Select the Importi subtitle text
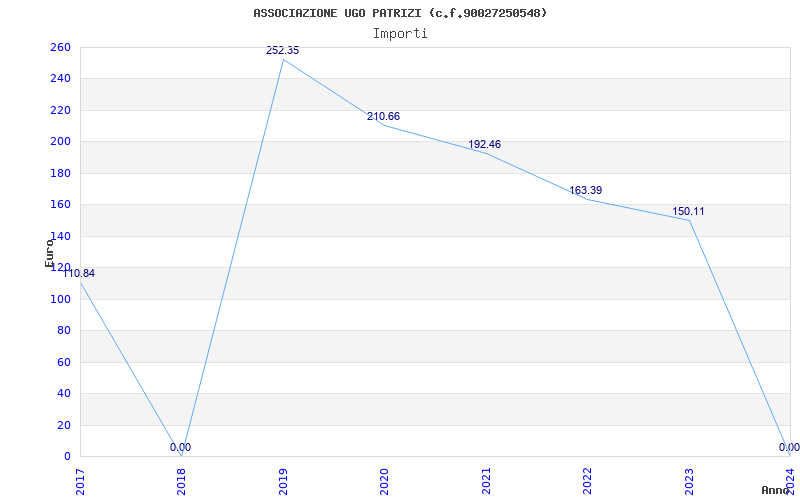This screenshot has width=800, height=500. [400, 34]
